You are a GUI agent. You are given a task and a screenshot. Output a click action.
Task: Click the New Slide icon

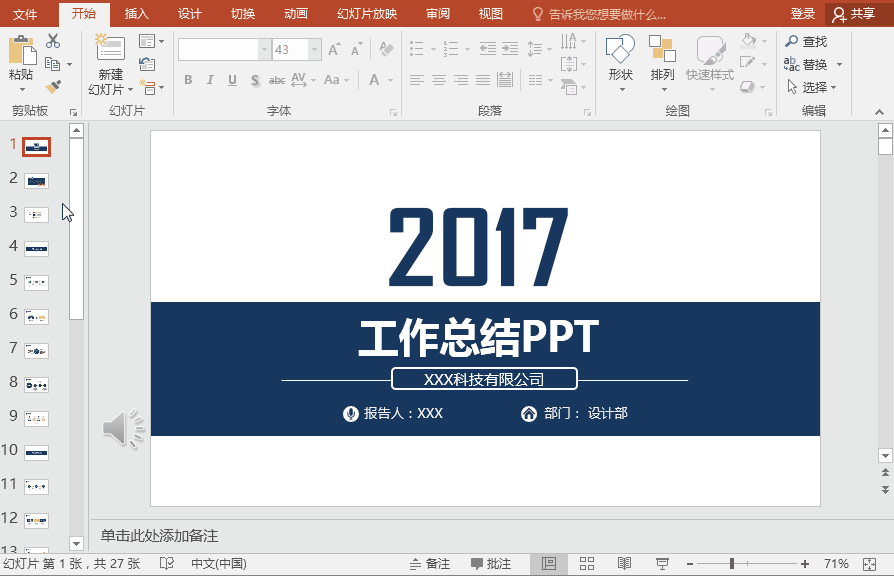[110, 47]
